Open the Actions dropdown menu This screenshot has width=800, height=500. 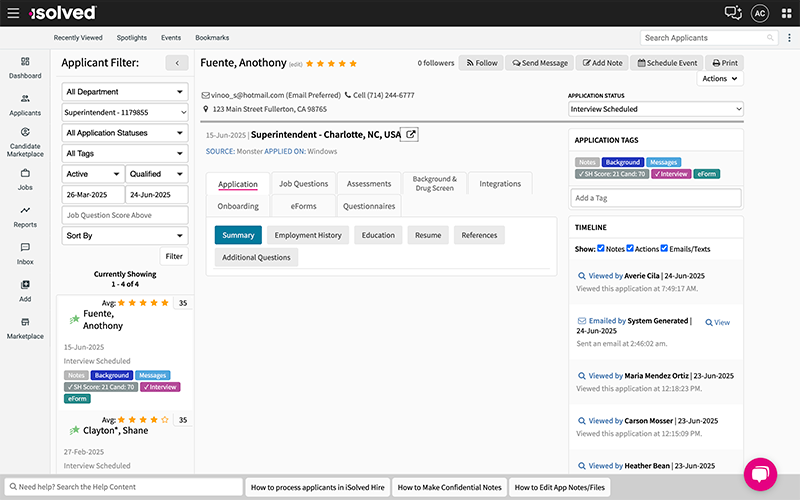pyautogui.click(x=720, y=79)
